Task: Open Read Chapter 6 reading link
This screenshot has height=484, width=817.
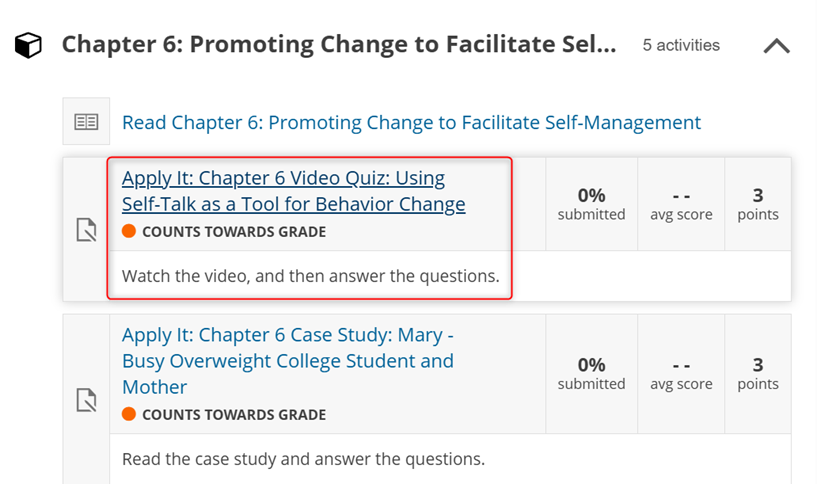Action: click(x=411, y=122)
